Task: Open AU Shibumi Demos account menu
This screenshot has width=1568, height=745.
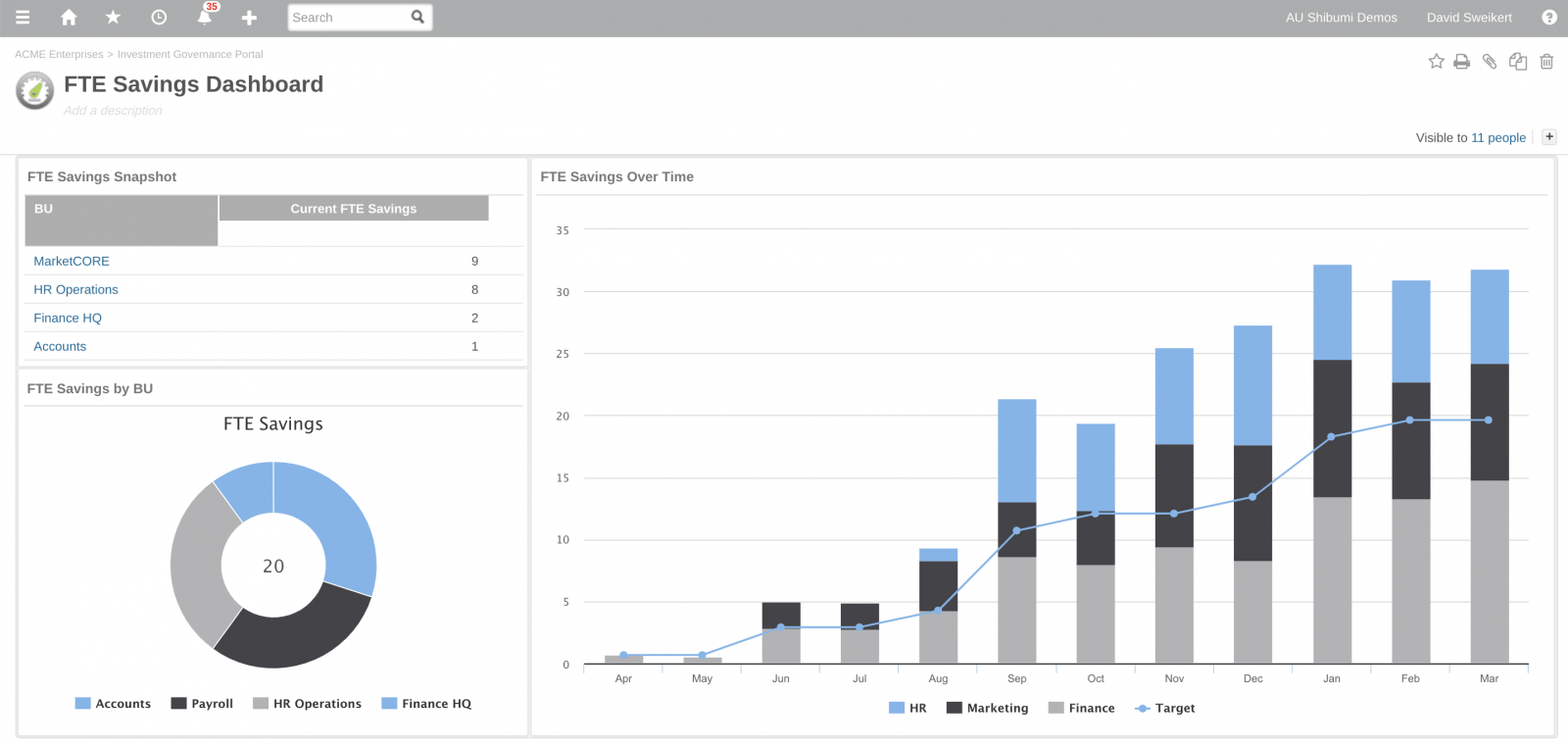Action: pos(1341,18)
